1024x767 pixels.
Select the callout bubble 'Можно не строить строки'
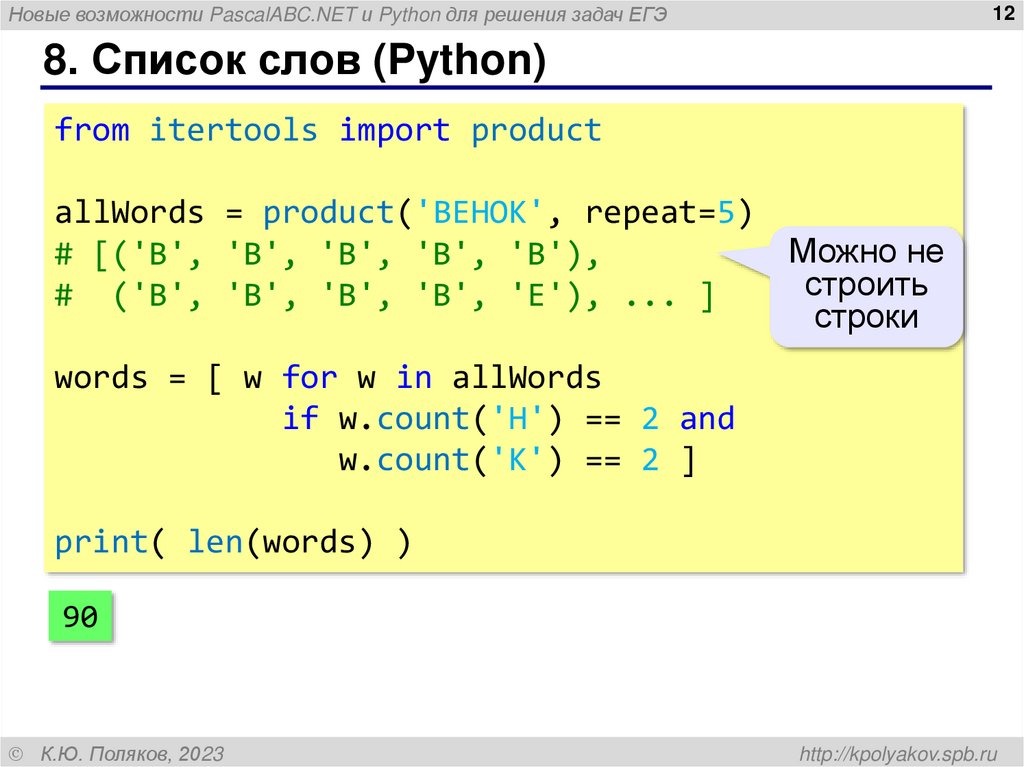866,287
